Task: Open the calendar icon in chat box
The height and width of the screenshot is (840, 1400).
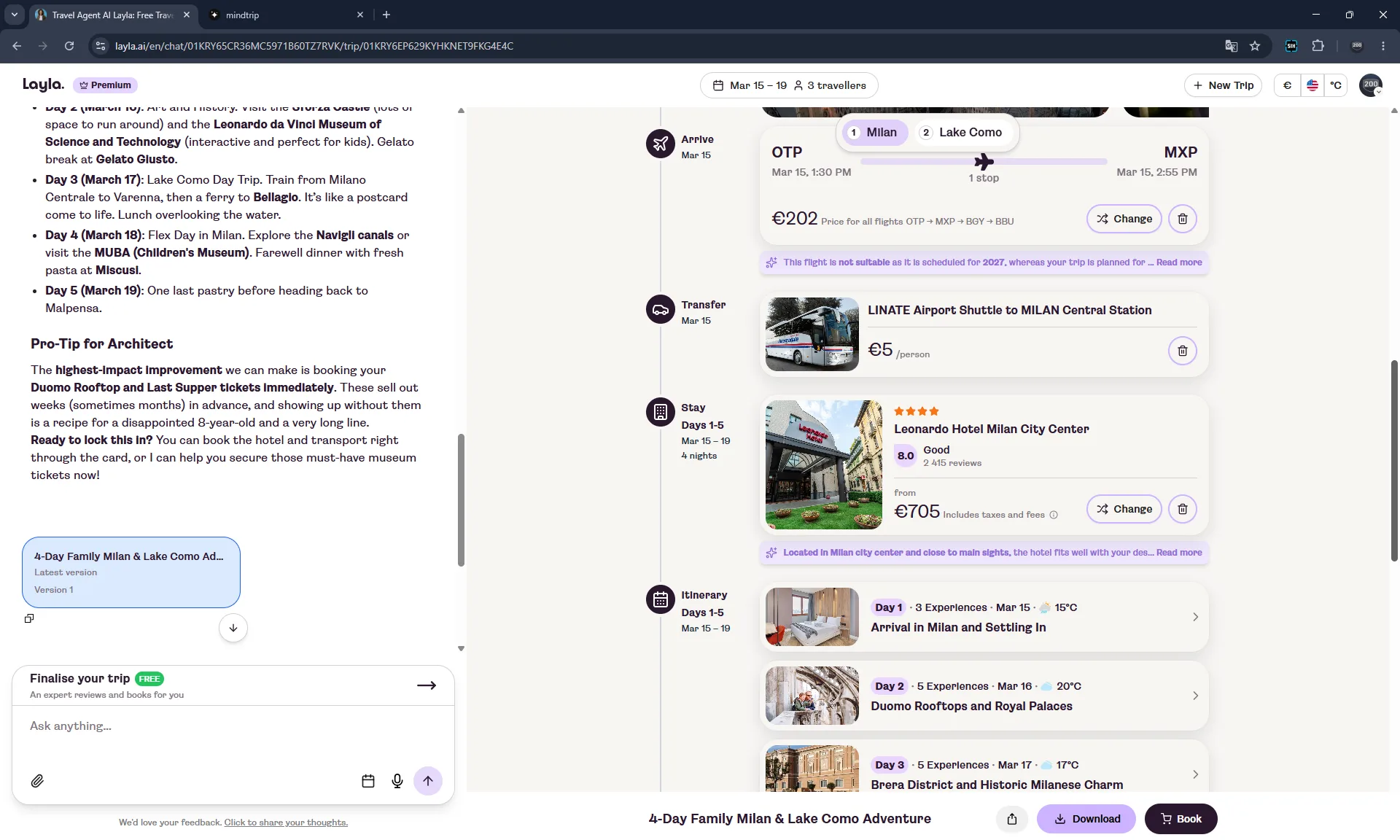Action: pyautogui.click(x=368, y=781)
